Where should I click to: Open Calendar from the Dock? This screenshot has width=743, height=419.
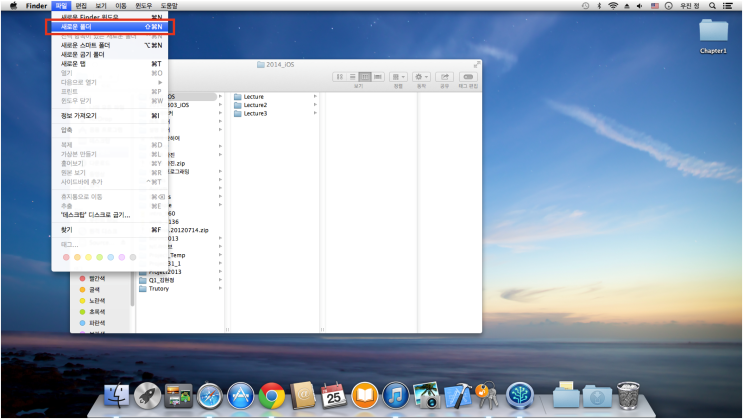pyautogui.click(x=334, y=396)
